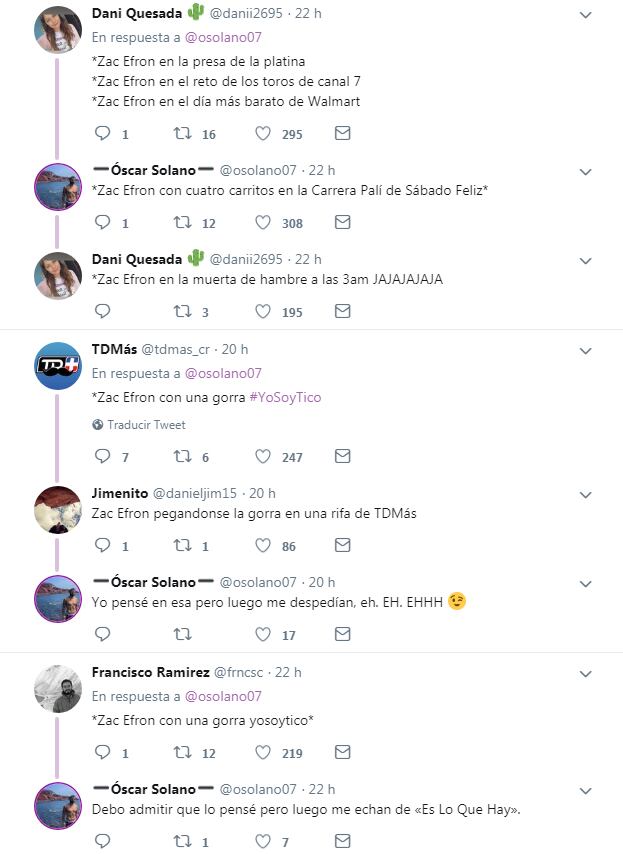Open the dropdown arrow on Francisco Ramirez's tweet

coord(587,673)
